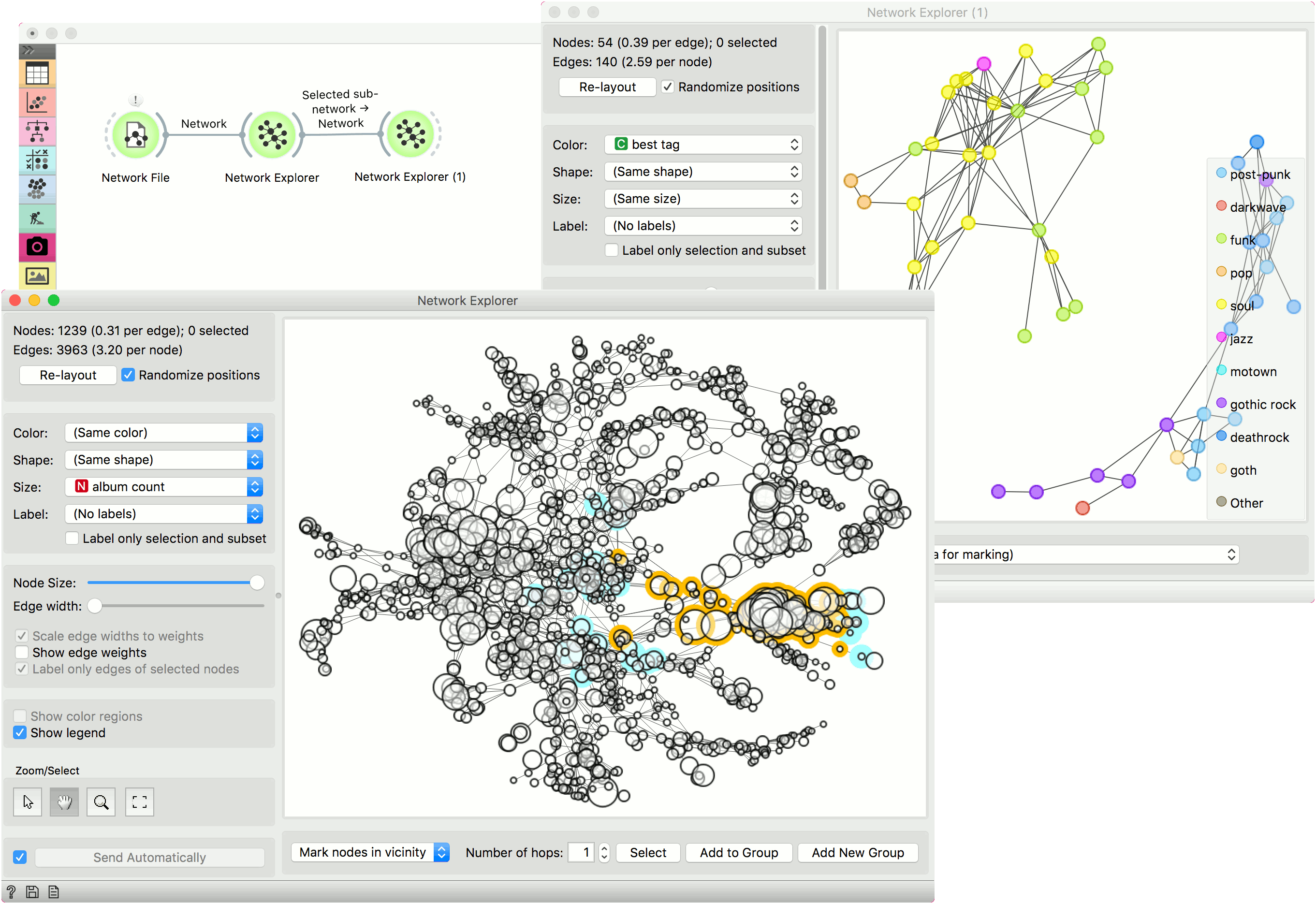
Task: Adjust the Node Size slider handle
Action: click(257, 583)
